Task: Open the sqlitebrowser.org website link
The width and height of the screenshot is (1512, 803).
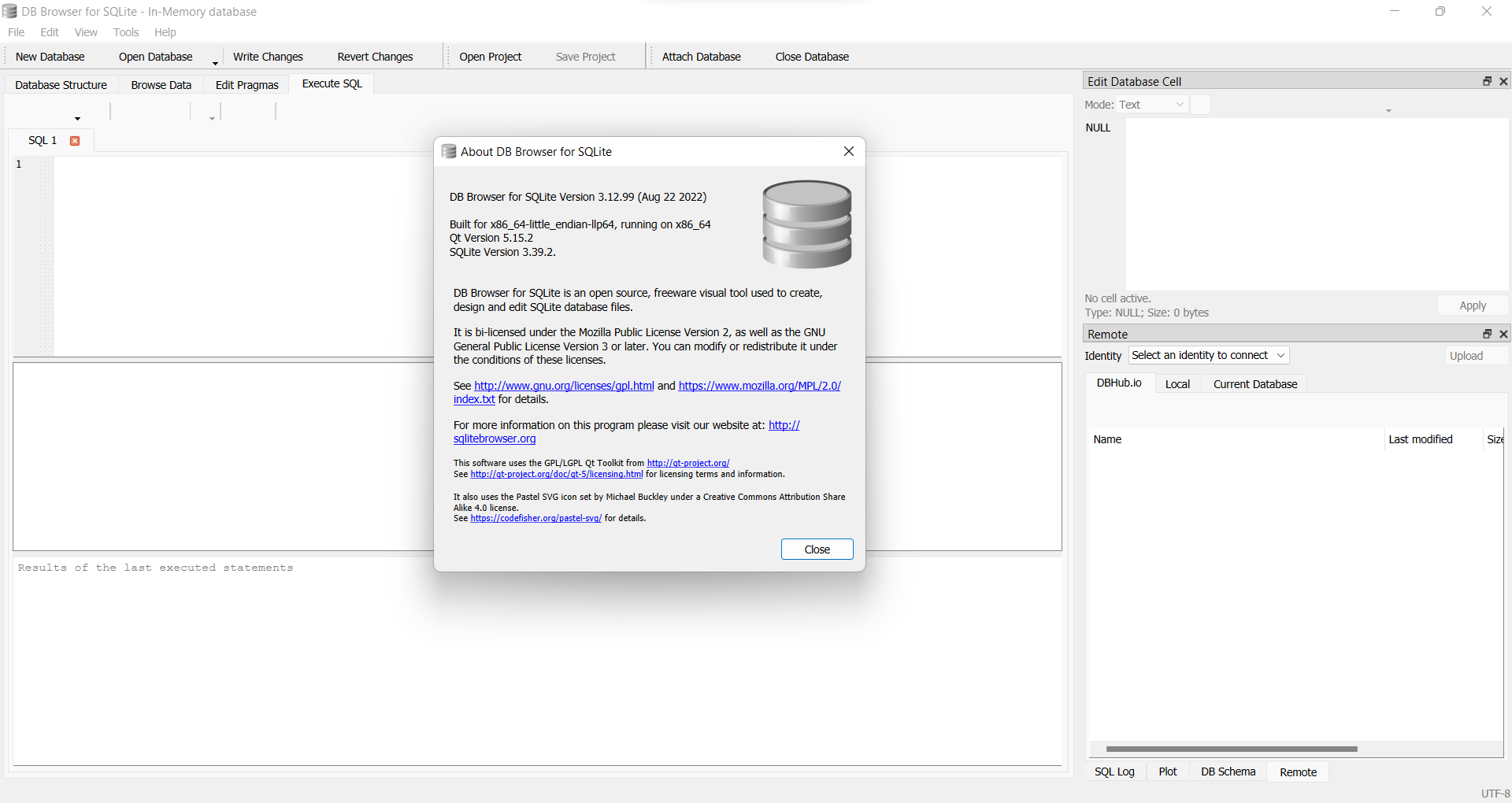Action: [495, 439]
